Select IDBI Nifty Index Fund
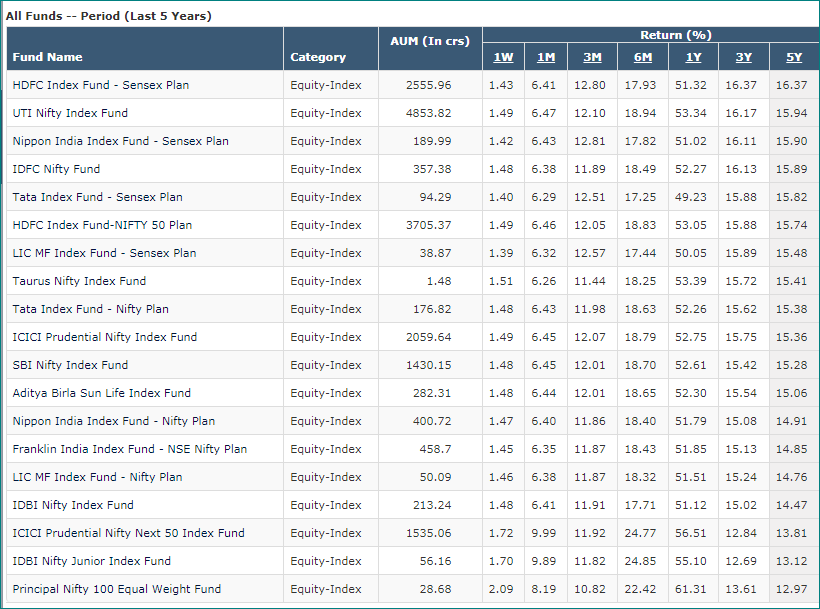This screenshot has height=609, width=820. [73, 505]
